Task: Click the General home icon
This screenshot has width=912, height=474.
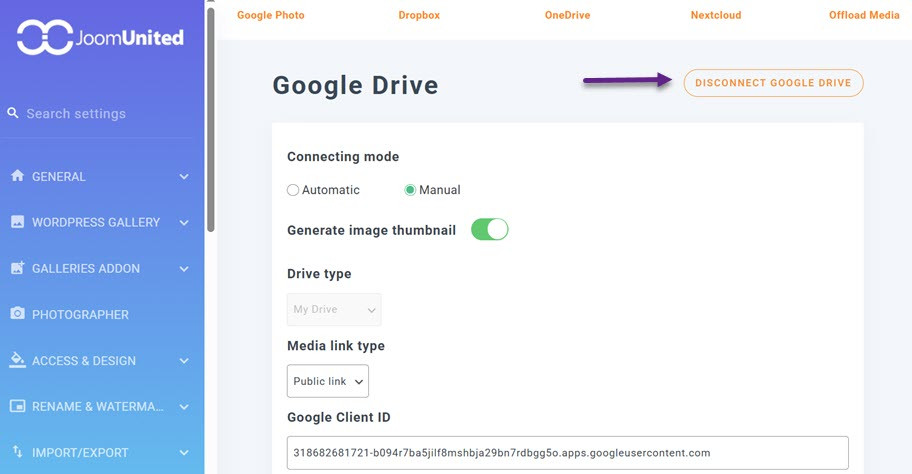Action: click(17, 176)
